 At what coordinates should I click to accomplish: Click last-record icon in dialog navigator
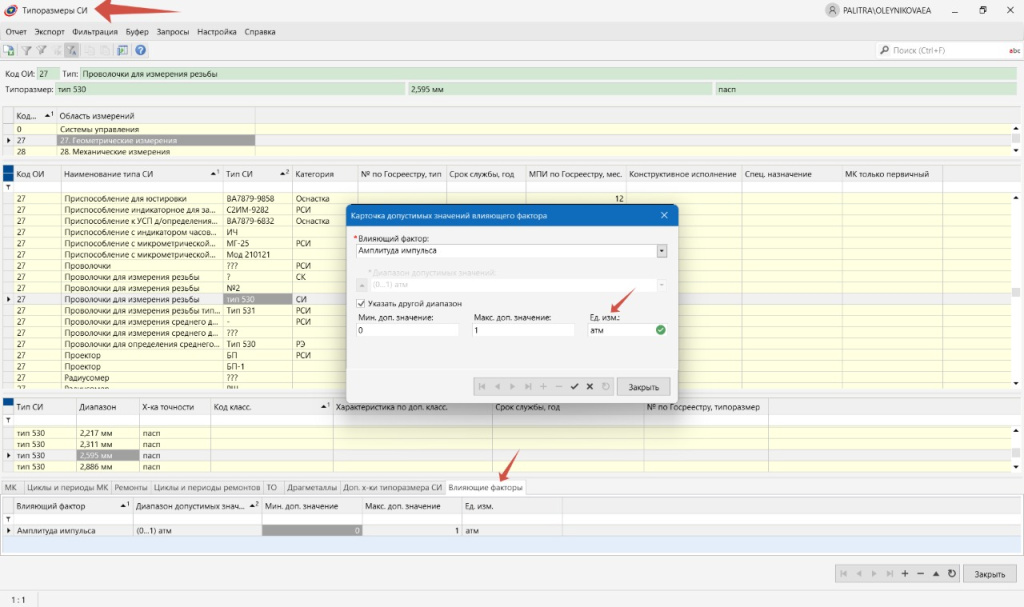point(528,387)
